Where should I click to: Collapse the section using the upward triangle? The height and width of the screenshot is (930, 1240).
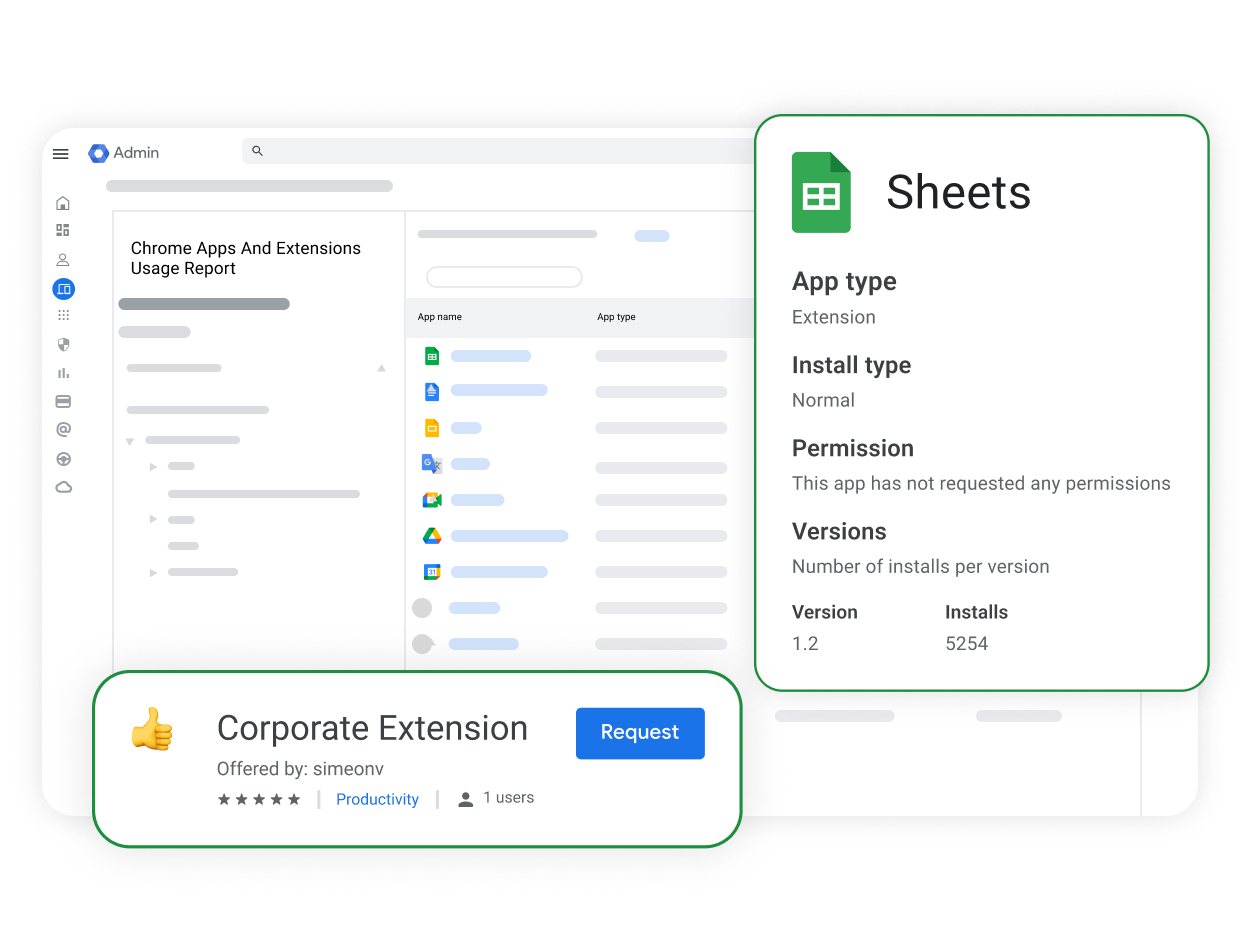point(381,368)
